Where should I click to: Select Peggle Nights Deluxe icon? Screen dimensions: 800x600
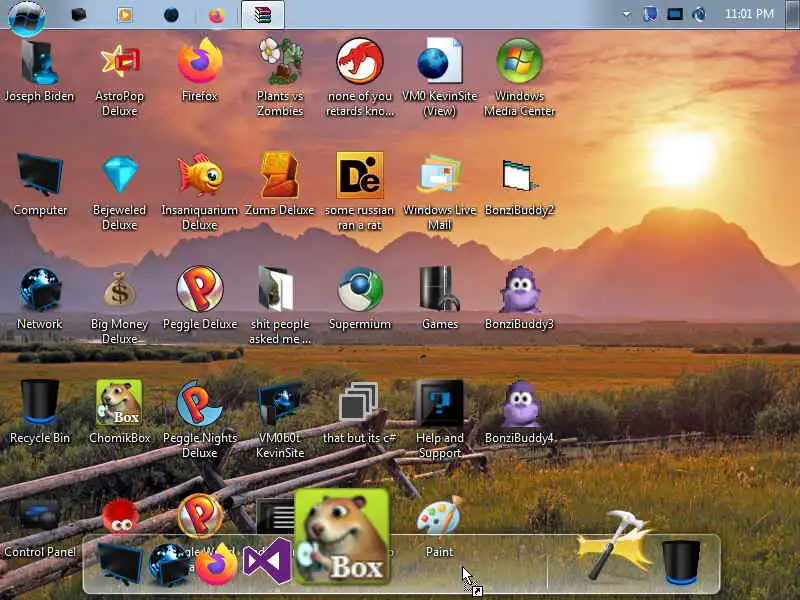click(x=199, y=419)
